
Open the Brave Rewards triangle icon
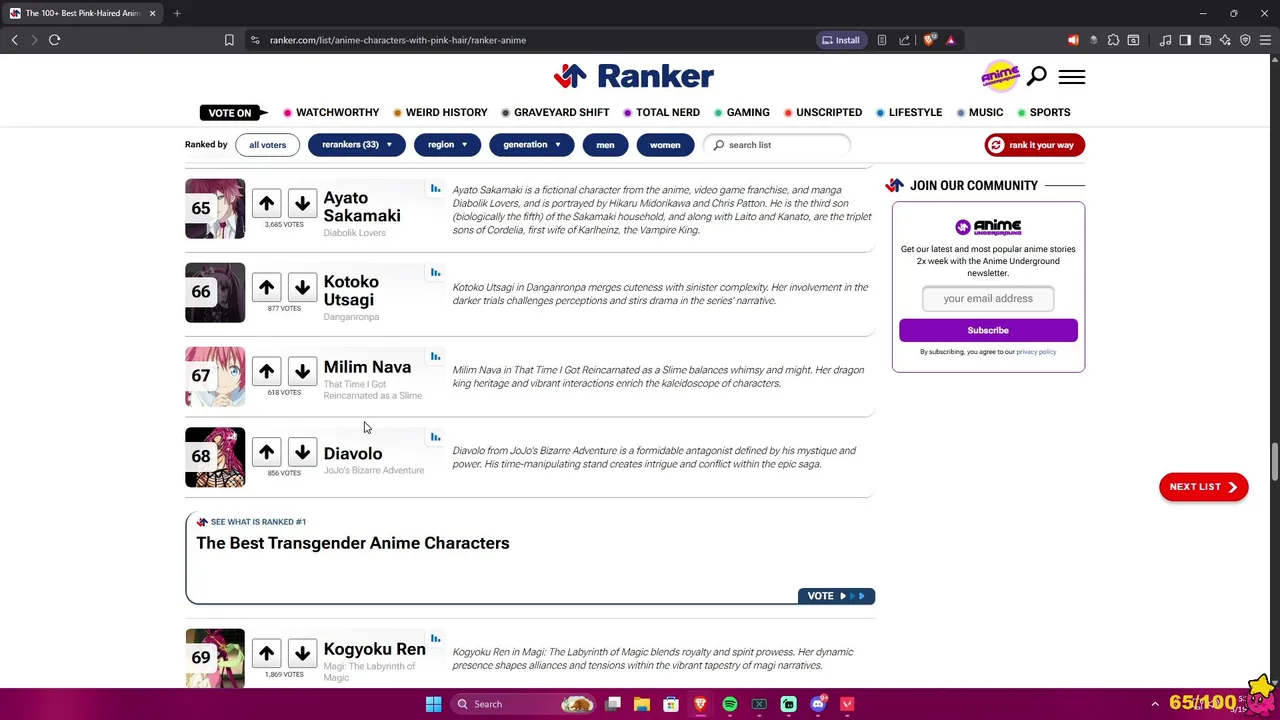pyautogui.click(x=951, y=40)
